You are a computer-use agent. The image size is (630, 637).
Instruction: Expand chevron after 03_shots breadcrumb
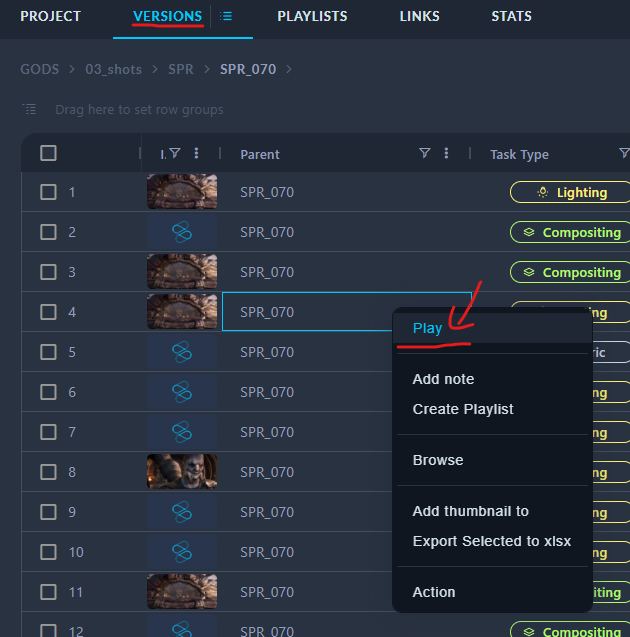click(155, 69)
